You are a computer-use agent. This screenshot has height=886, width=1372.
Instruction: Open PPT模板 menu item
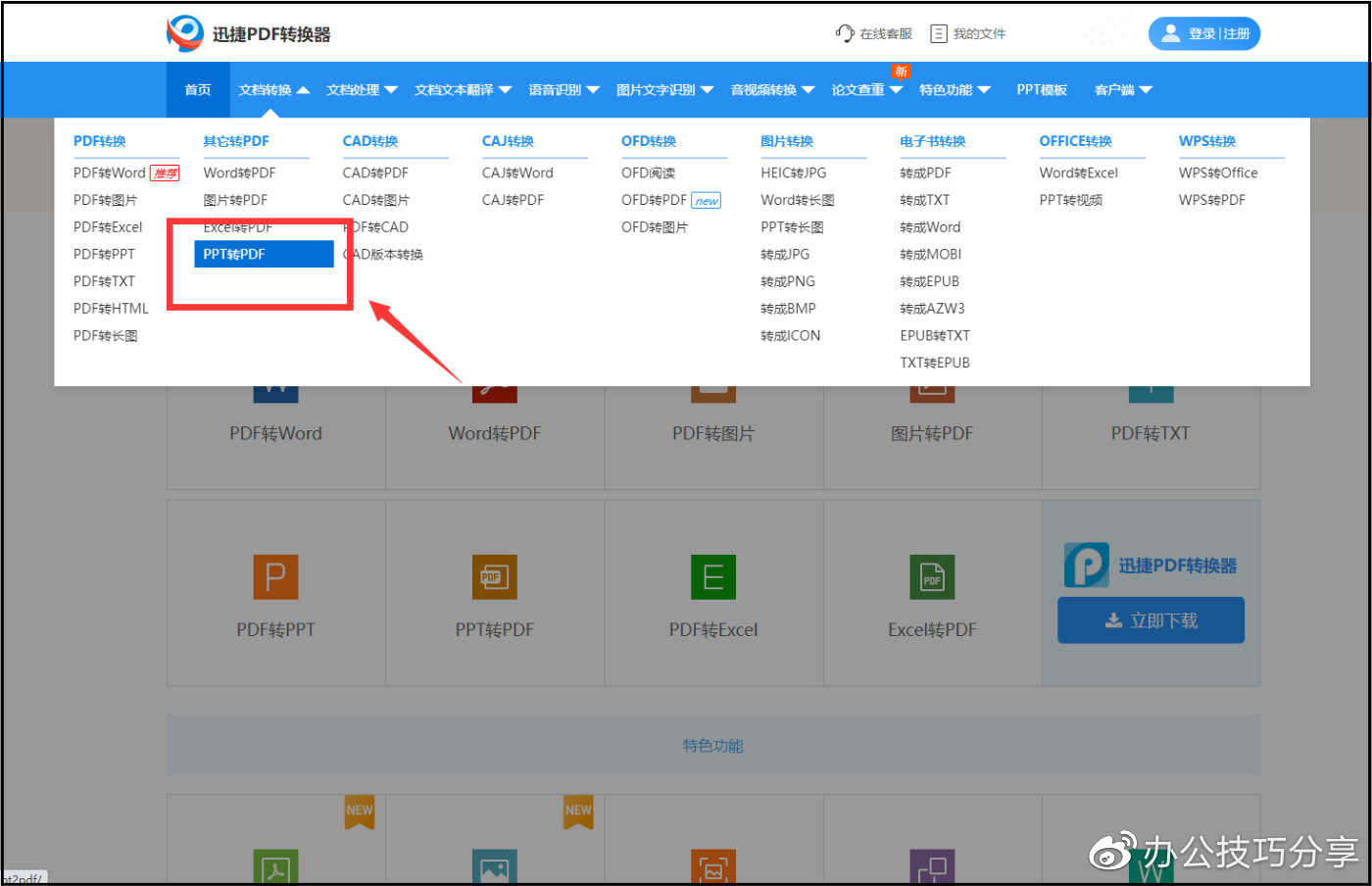[1042, 89]
